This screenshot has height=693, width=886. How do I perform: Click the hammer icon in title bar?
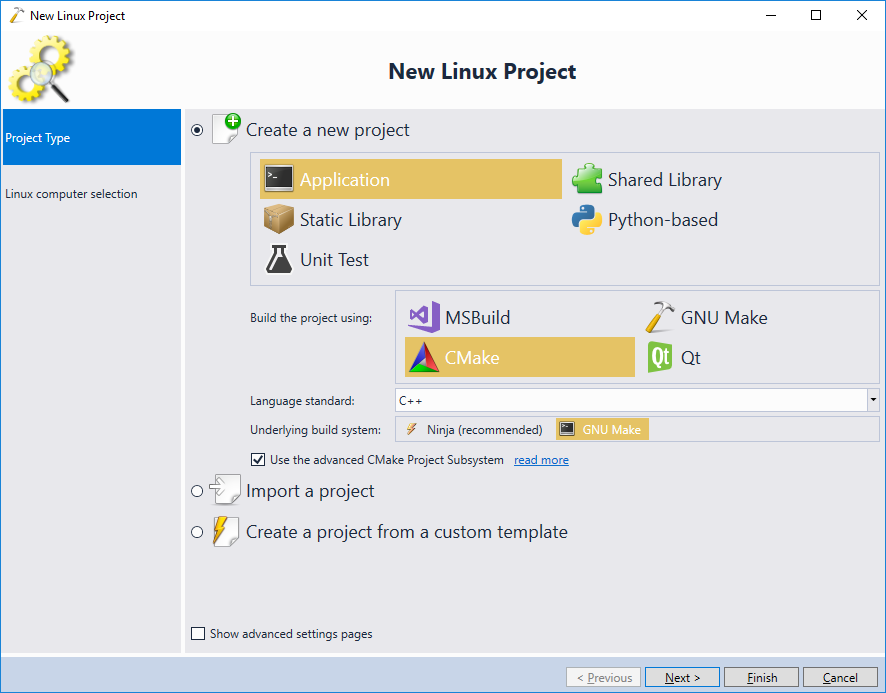point(17,15)
